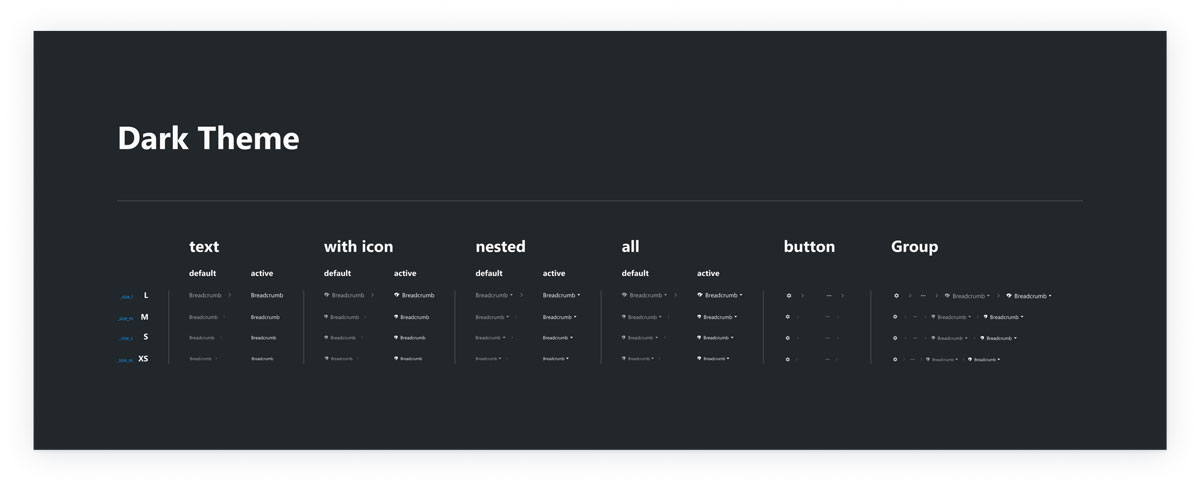Click the ellipsis button in button column, L row
This screenshot has height=486, width=1200.
pyautogui.click(x=829, y=296)
